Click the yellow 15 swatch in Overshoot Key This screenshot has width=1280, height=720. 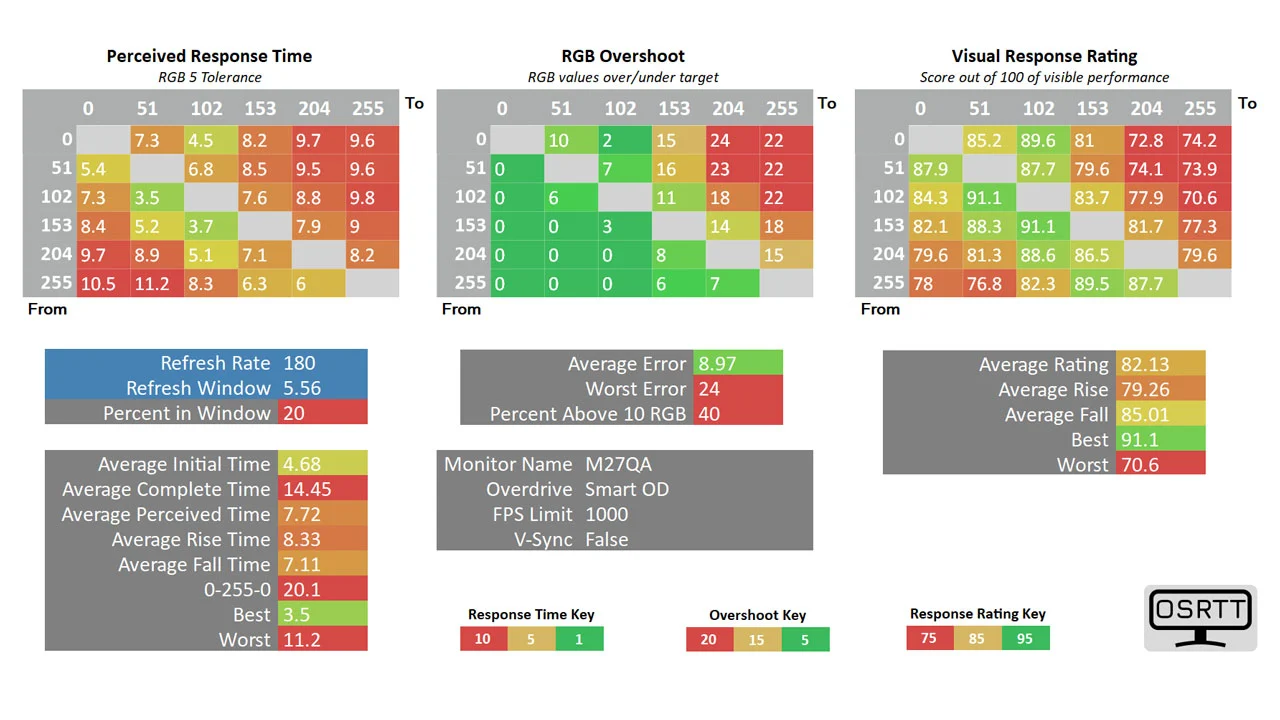coord(758,639)
